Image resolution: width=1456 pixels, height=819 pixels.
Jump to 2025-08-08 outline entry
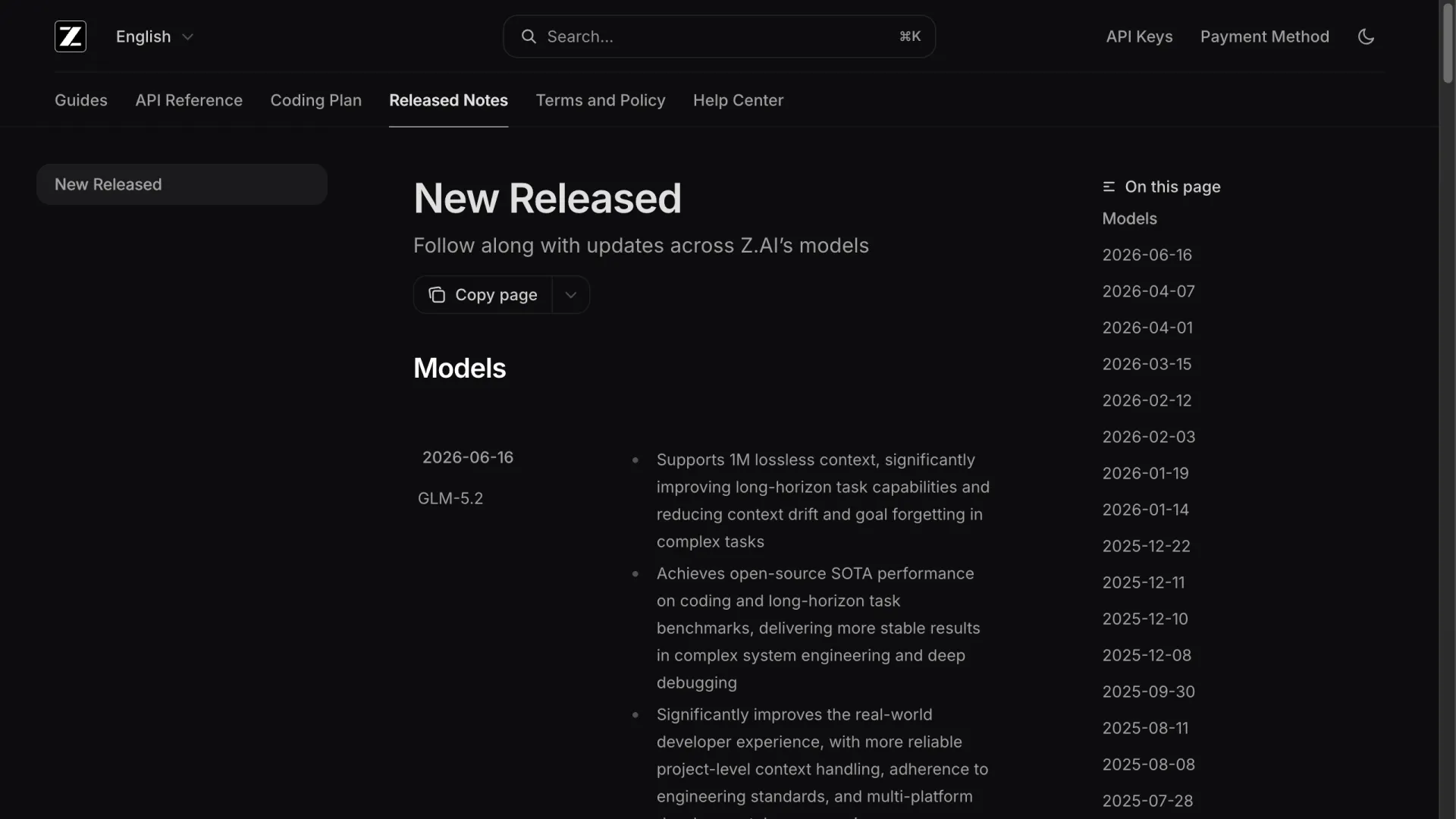[x=1149, y=764]
